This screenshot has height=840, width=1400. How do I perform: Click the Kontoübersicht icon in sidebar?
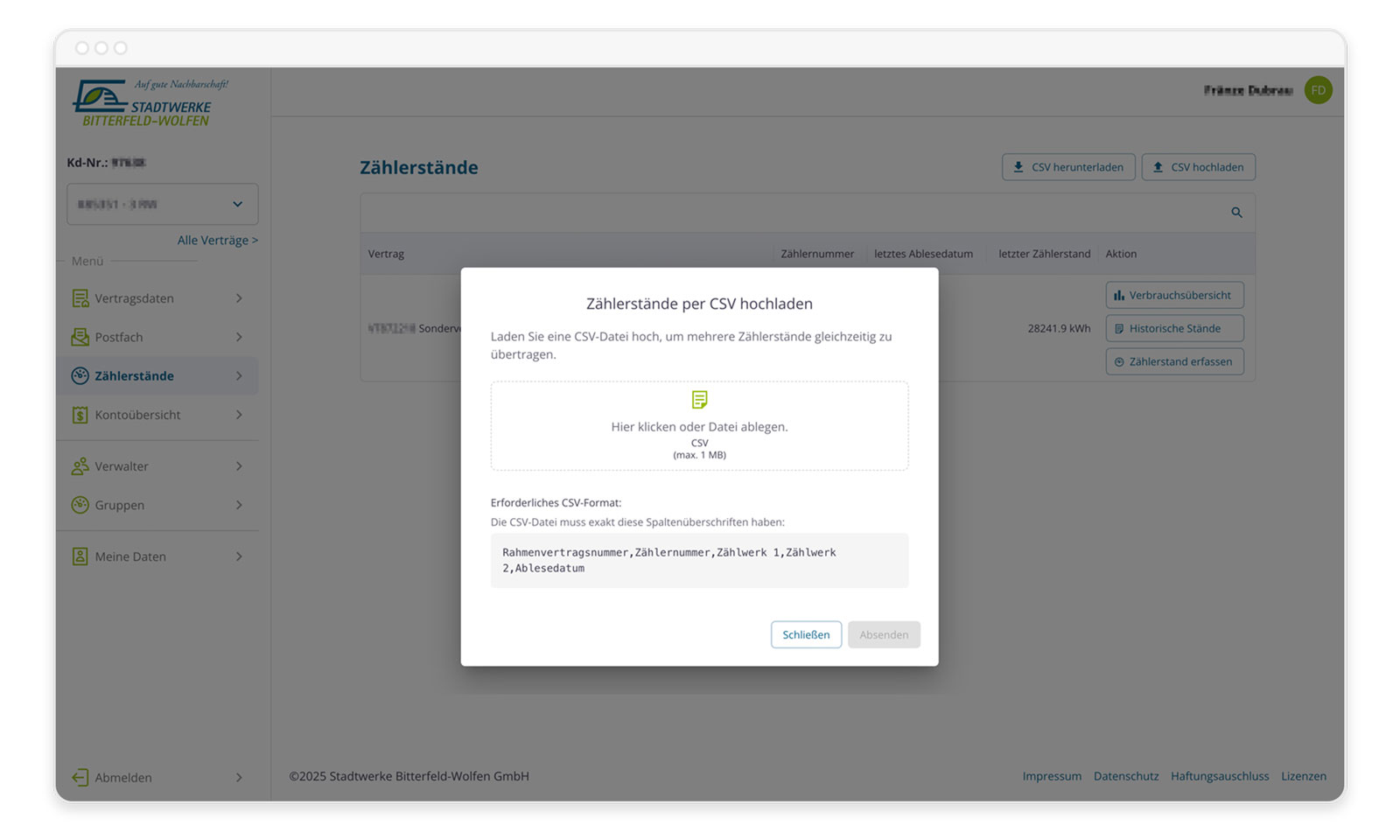(80, 415)
